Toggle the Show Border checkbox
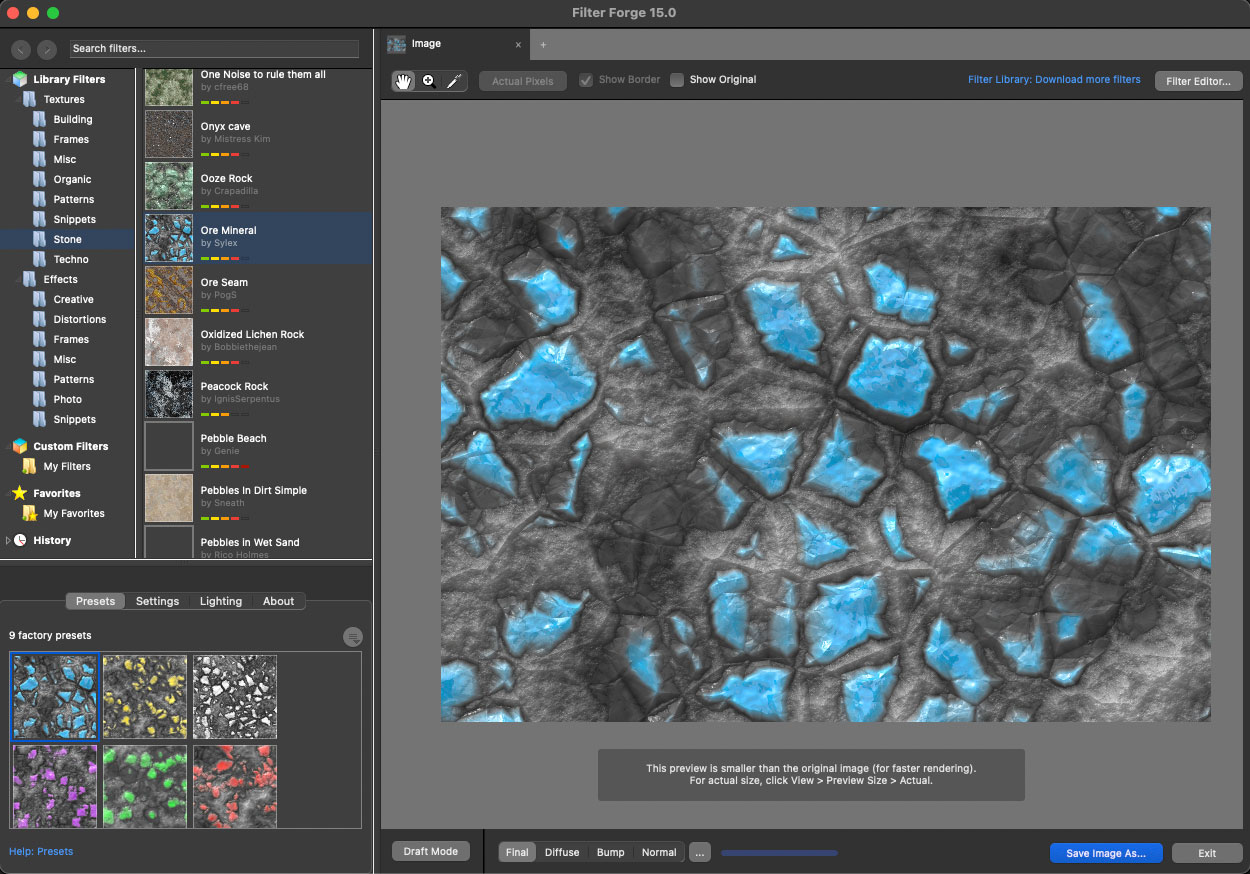Image resolution: width=1250 pixels, height=874 pixels. pyautogui.click(x=586, y=80)
